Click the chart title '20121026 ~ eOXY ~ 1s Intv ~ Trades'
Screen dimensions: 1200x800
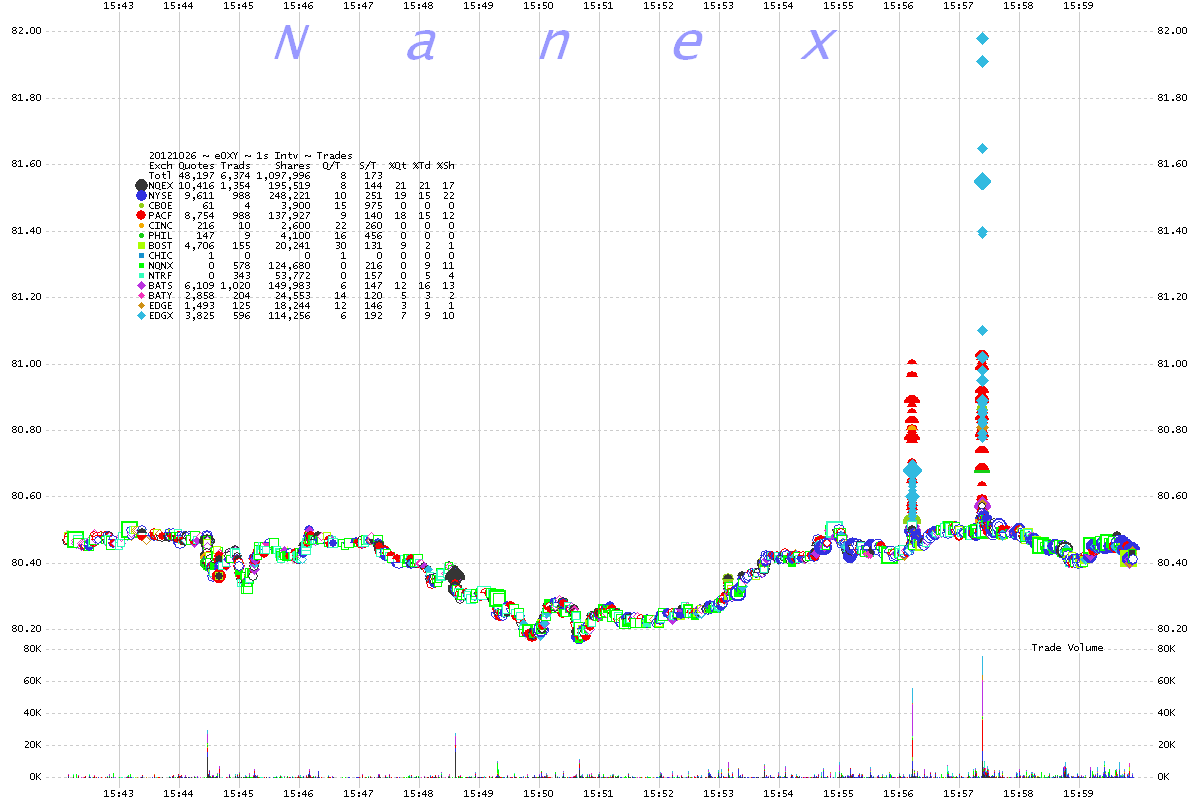250,156
